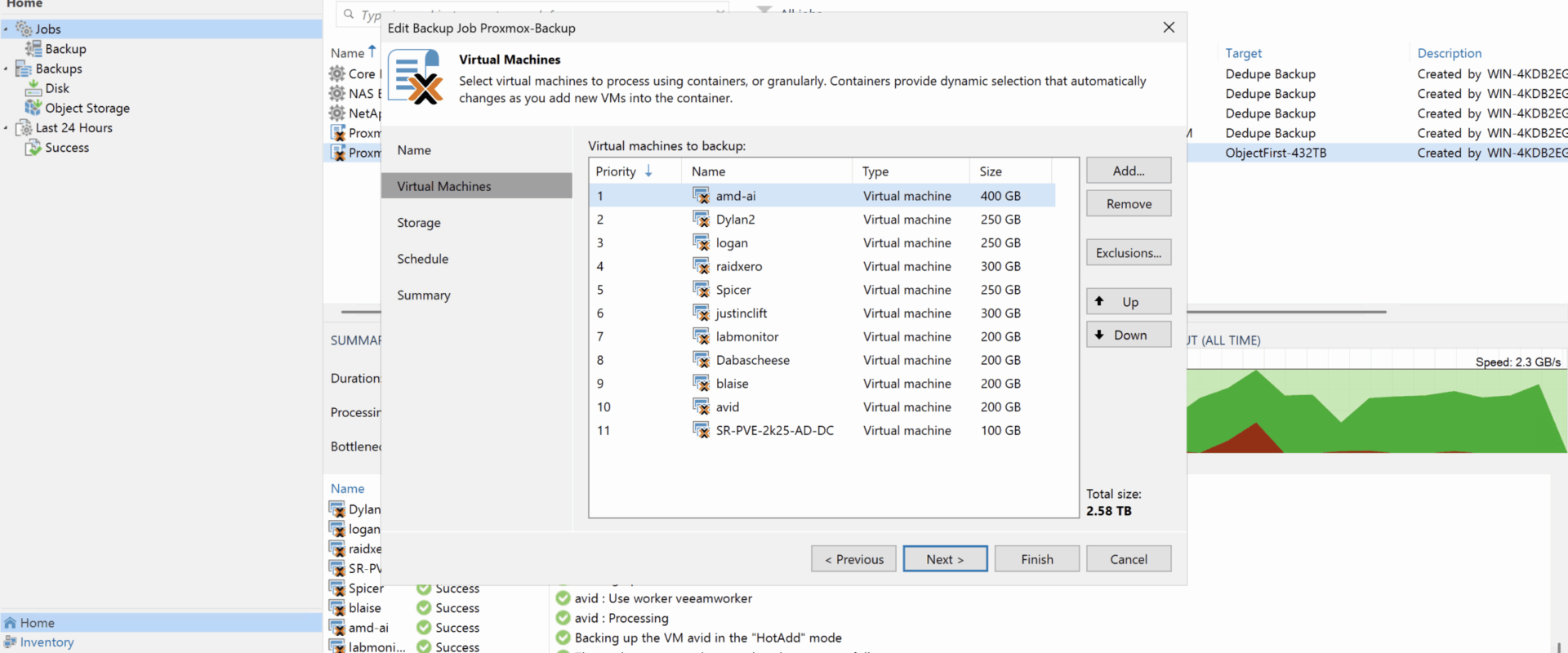Screen dimensions: 1568x653
Task: Click the avid VM icon
Action: pos(701,406)
